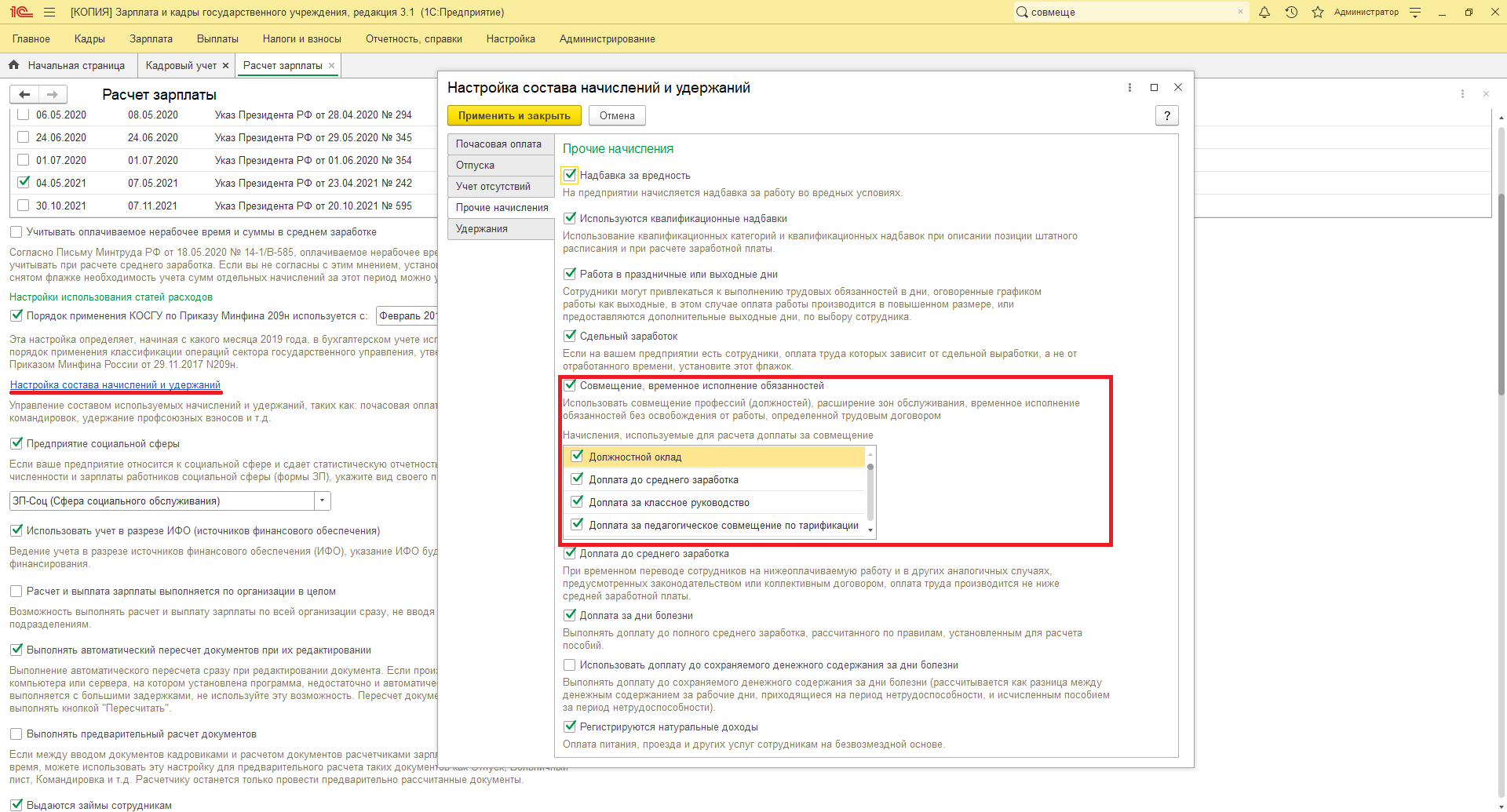Image resolution: width=1507 pixels, height=812 pixels.
Task: Toggle Использовать учет в разрезе ИФО
Action: coord(16,530)
